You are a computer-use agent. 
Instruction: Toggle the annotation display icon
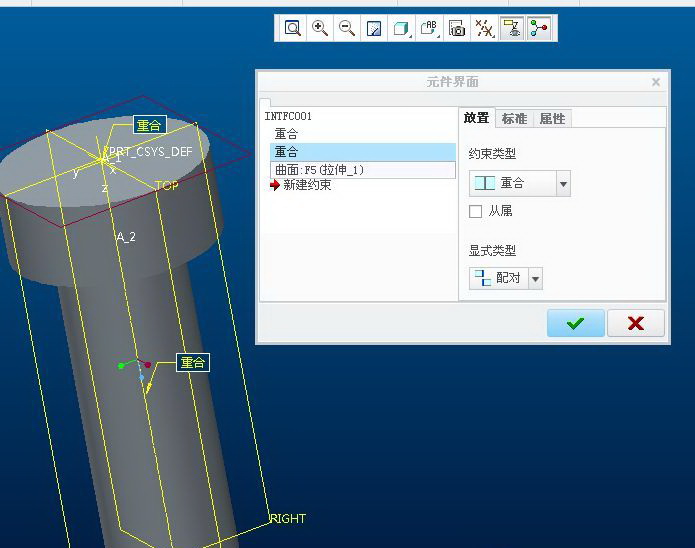512,28
